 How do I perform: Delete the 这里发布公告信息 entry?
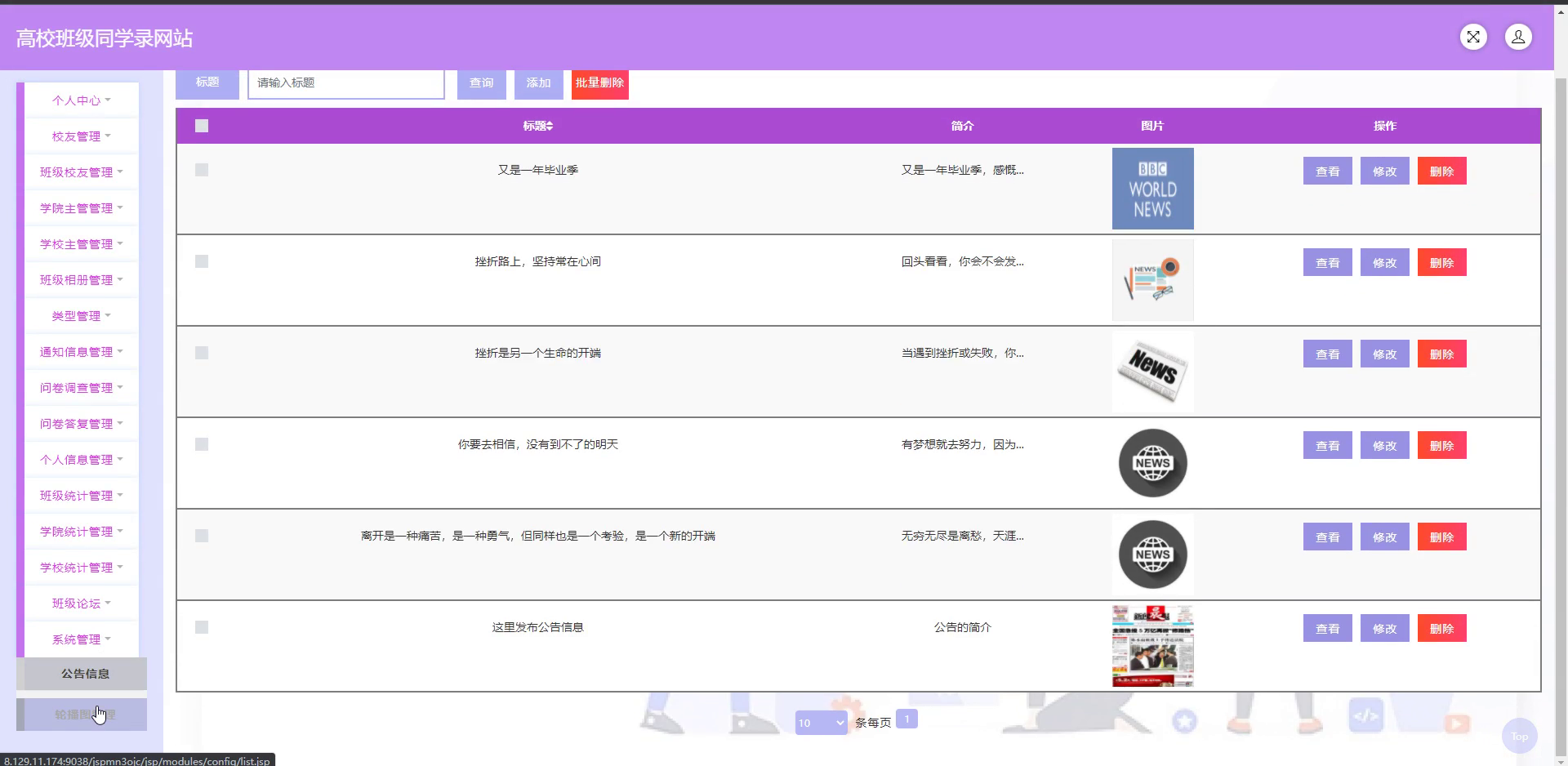click(1442, 629)
